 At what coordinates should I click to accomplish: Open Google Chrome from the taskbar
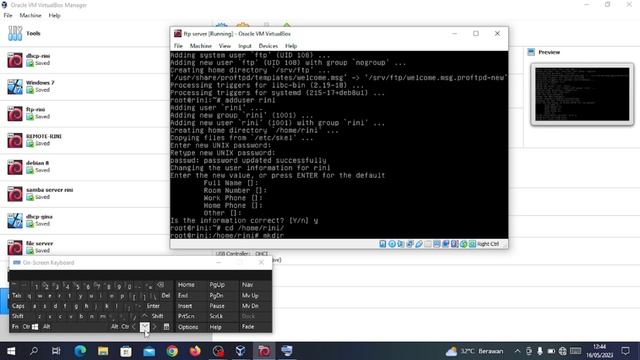(x=172, y=351)
